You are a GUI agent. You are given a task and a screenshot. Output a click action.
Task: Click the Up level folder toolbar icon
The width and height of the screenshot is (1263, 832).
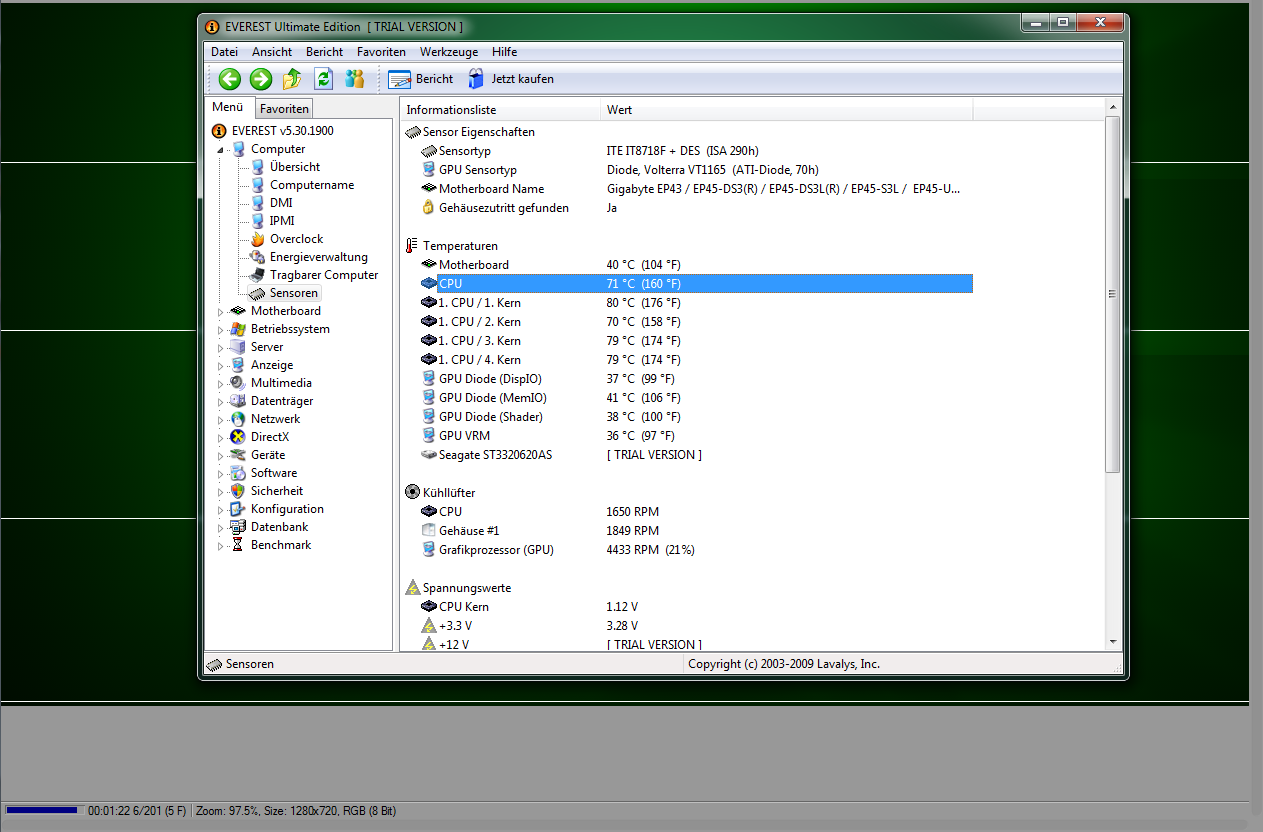(292, 79)
